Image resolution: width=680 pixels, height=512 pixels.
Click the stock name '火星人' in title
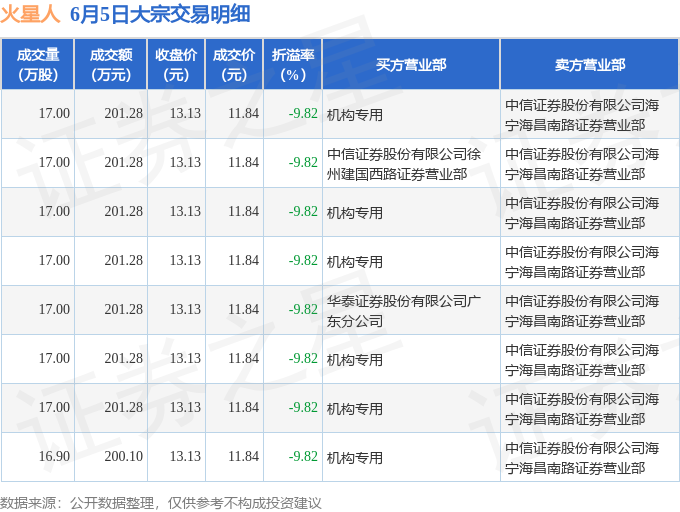[x=30, y=14]
